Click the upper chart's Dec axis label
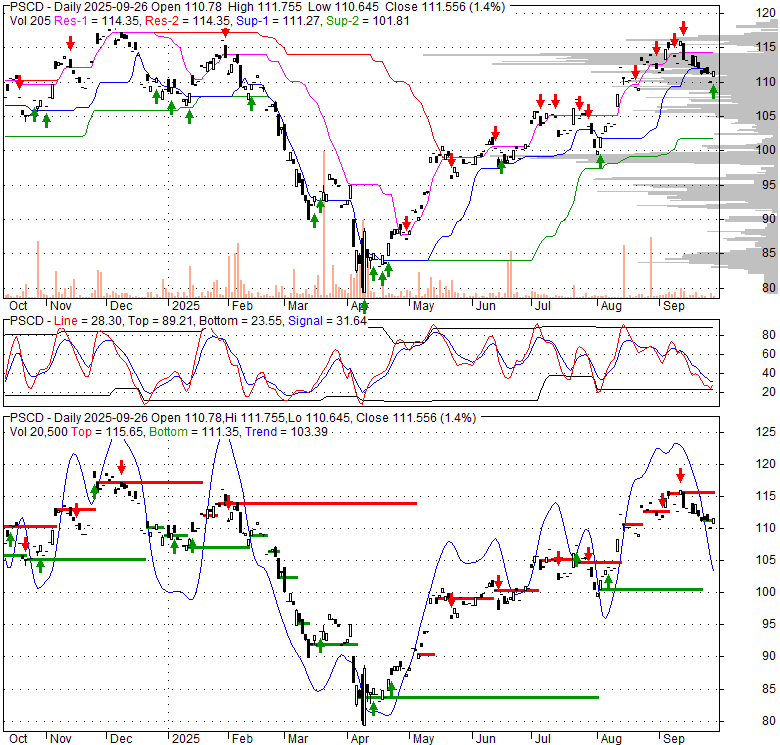The image size is (780, 745). pyautogui.click(x=121, y=306)
